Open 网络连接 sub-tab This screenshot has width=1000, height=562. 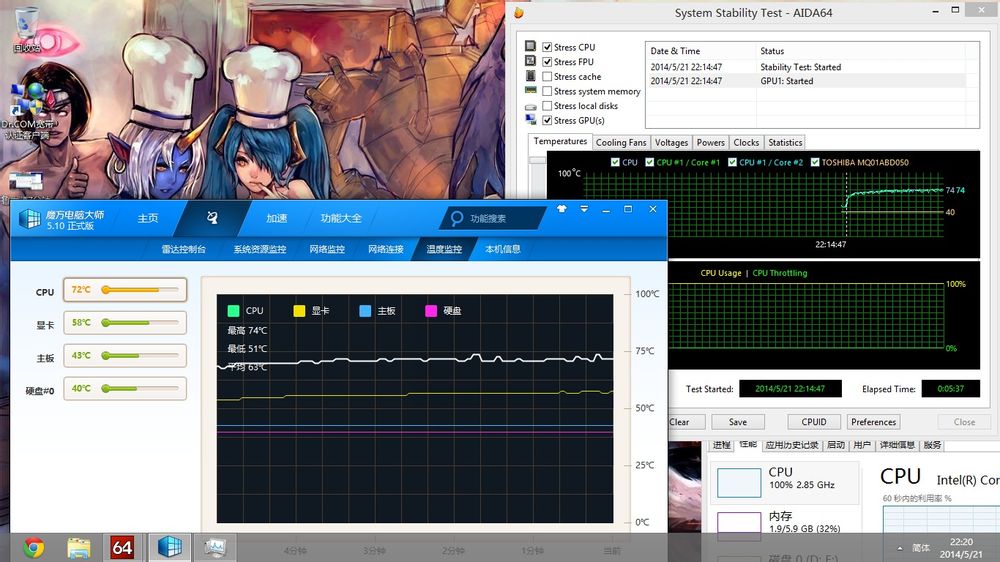(x=386, y=249)
